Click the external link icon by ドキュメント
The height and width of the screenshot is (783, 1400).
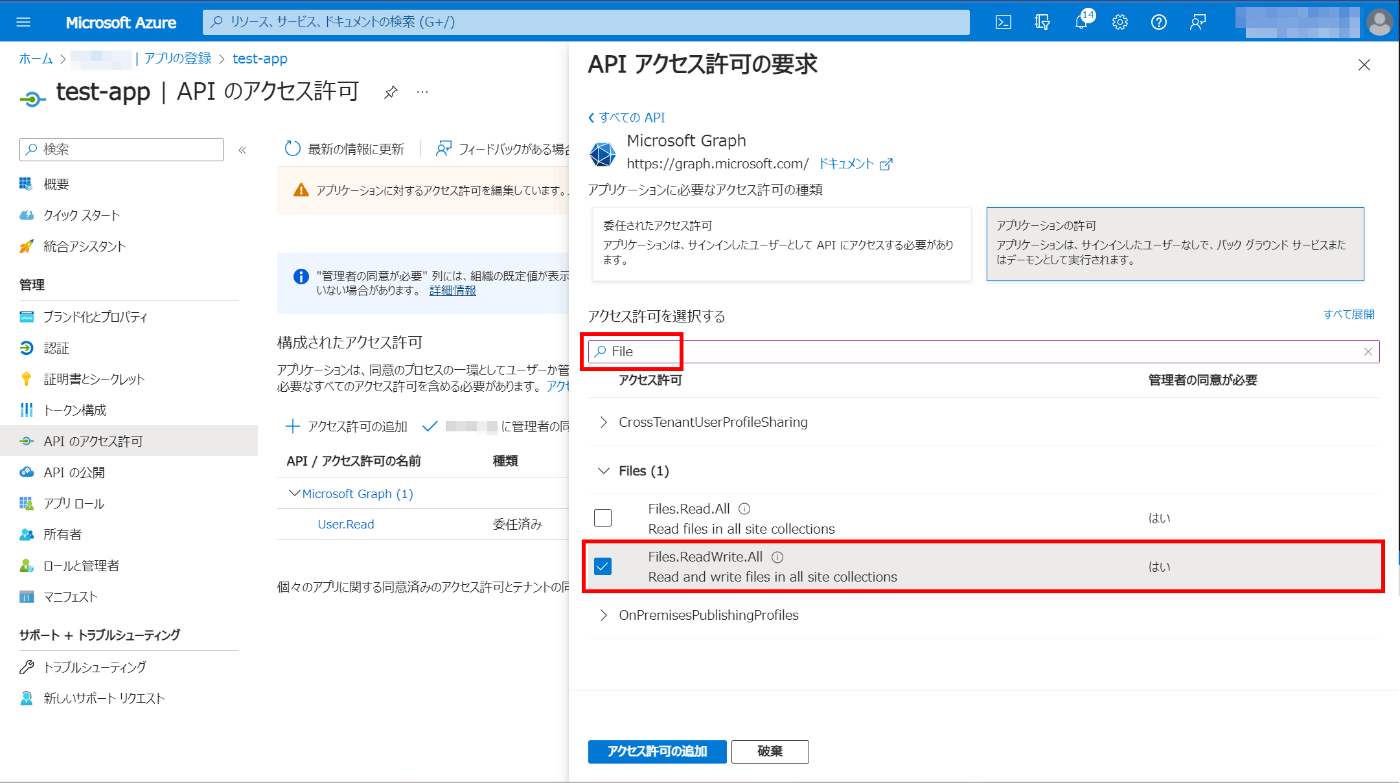click(886, 164)
